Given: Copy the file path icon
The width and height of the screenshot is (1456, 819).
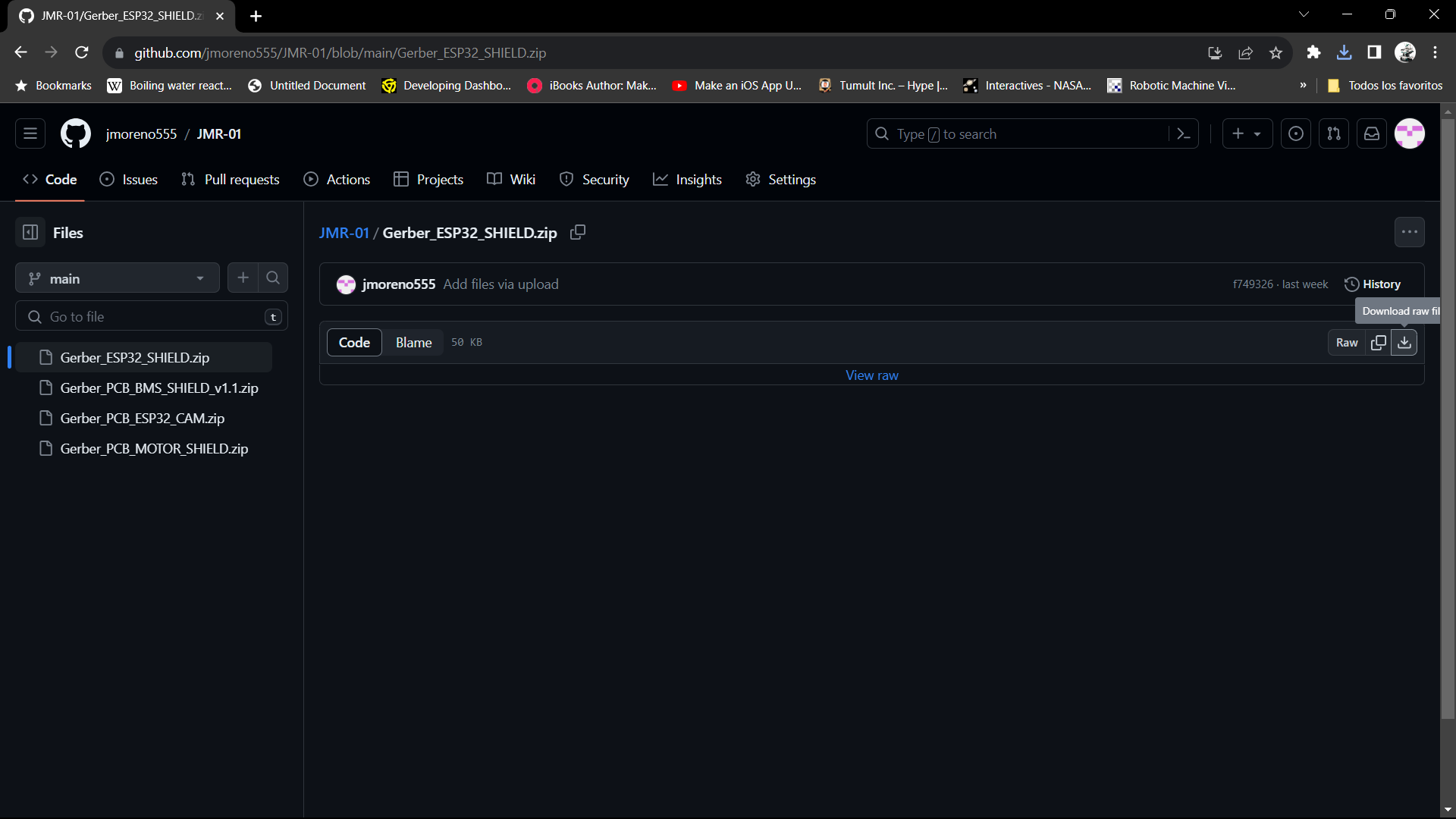Looking at the screenshot, I should click(x=578, y=233).
